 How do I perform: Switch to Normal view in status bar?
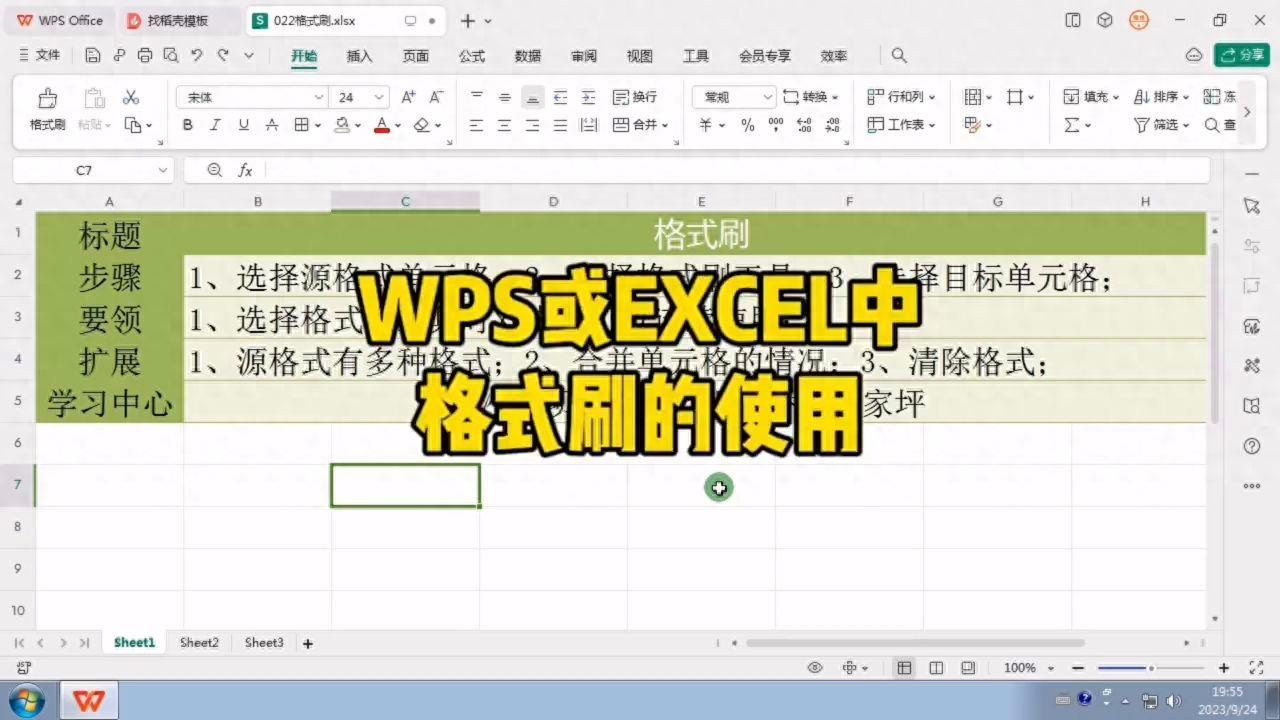pos(904,668)
